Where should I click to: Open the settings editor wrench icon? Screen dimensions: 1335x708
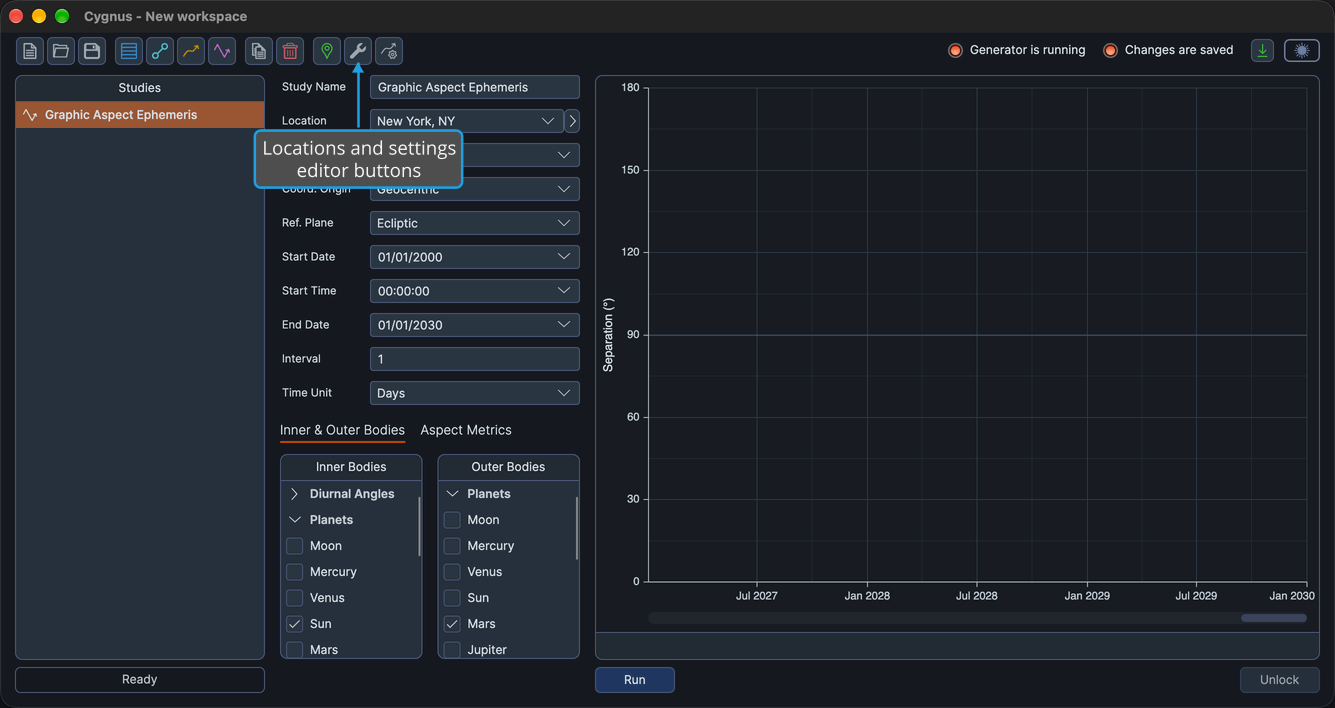coord(358,51)
